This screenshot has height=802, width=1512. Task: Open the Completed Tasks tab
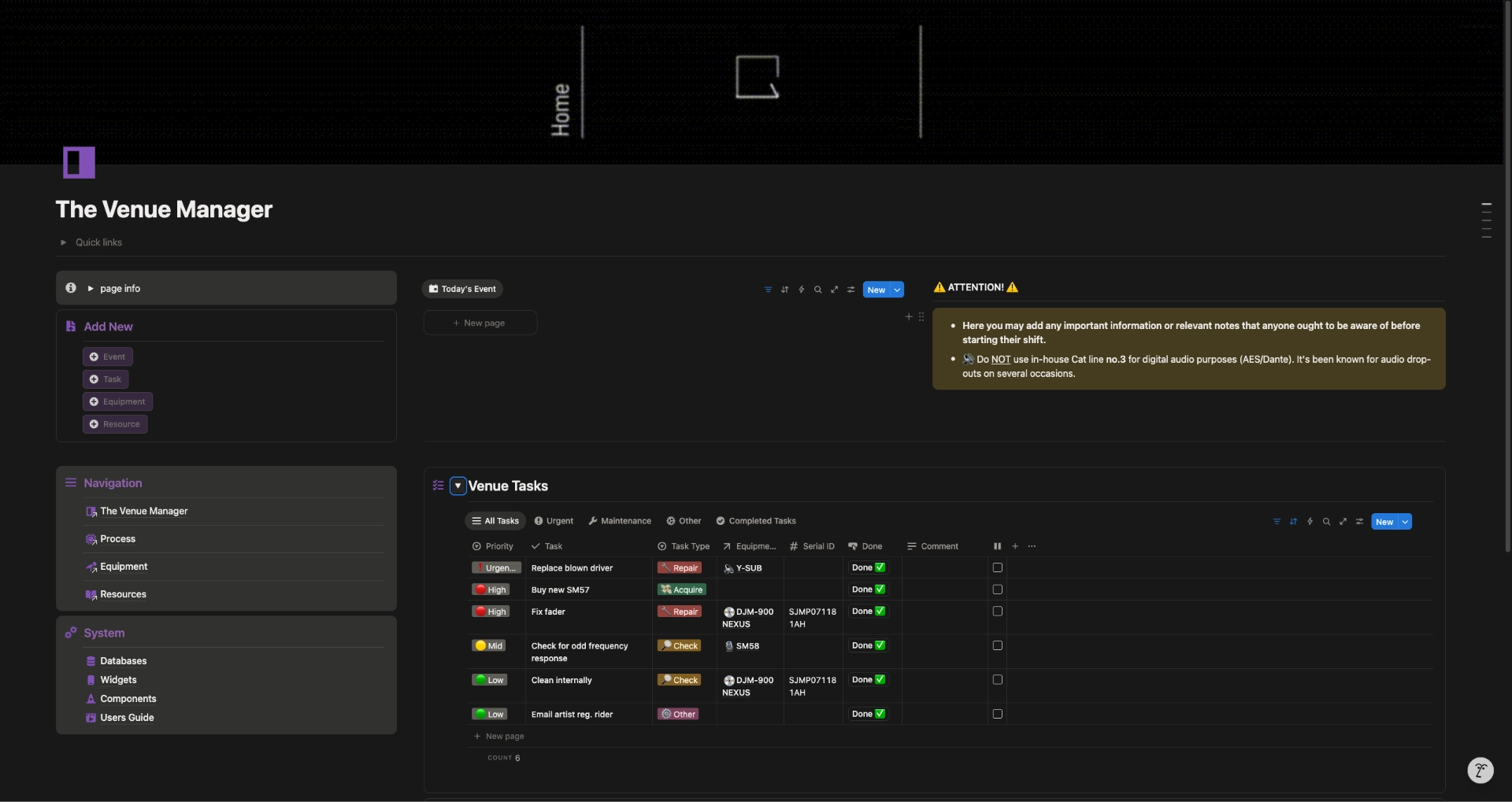pyautogui.click(x=755, y=521)
